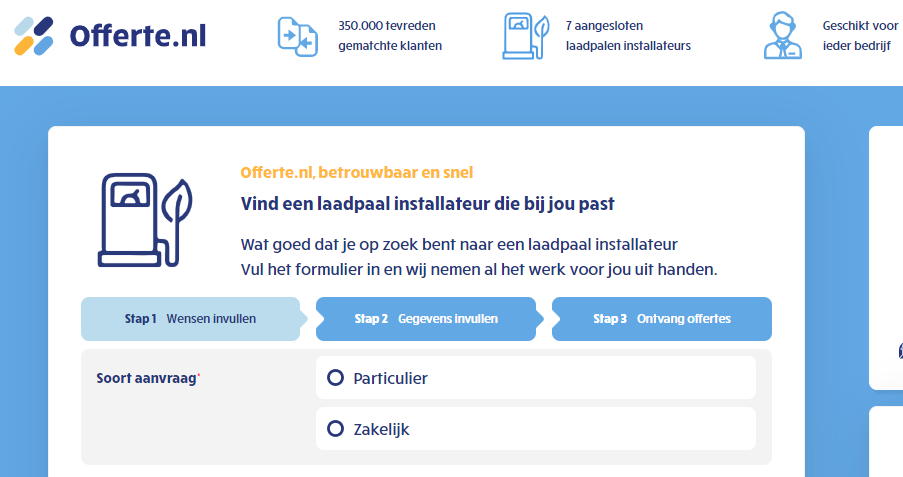Click the 'Soort aanvraag' label
Screen dimensions: 903x477
(x=148, y=378)
